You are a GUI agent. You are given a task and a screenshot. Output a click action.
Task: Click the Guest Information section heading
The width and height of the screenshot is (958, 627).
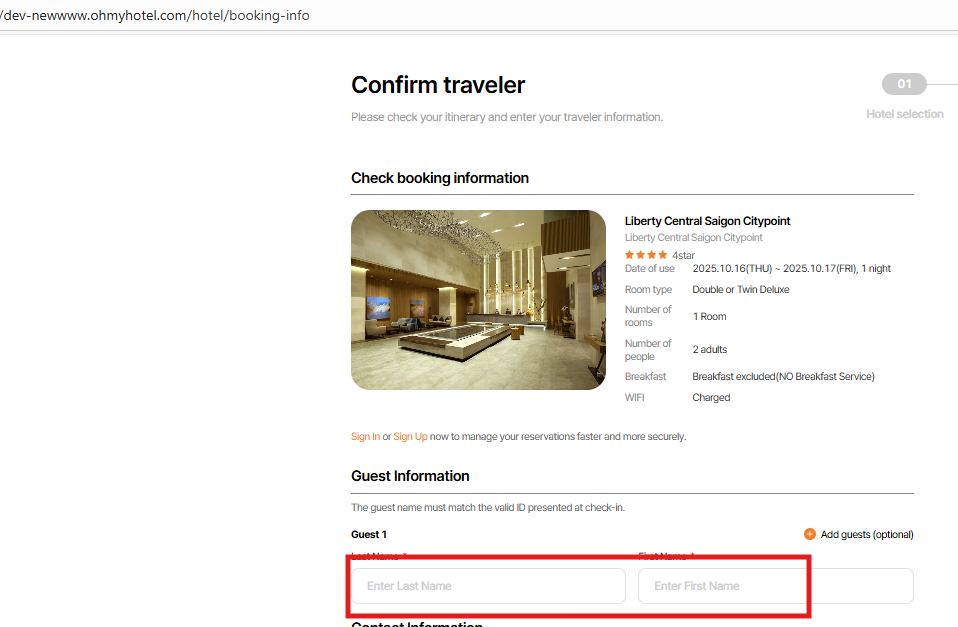pyautogui.click(x=410, y=476)
